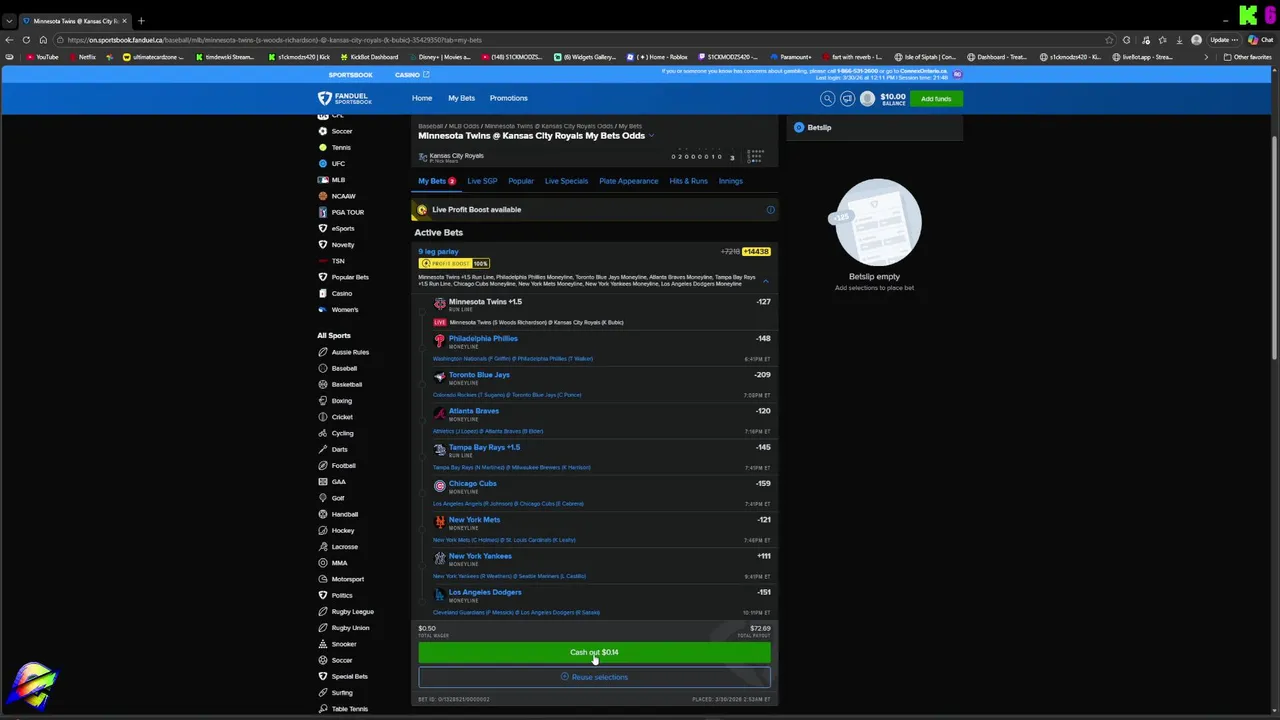Viewport: 1280px width, 720px height.
Task: Open Aussie Rules in All Sports
Action: [x=350, y=352]
